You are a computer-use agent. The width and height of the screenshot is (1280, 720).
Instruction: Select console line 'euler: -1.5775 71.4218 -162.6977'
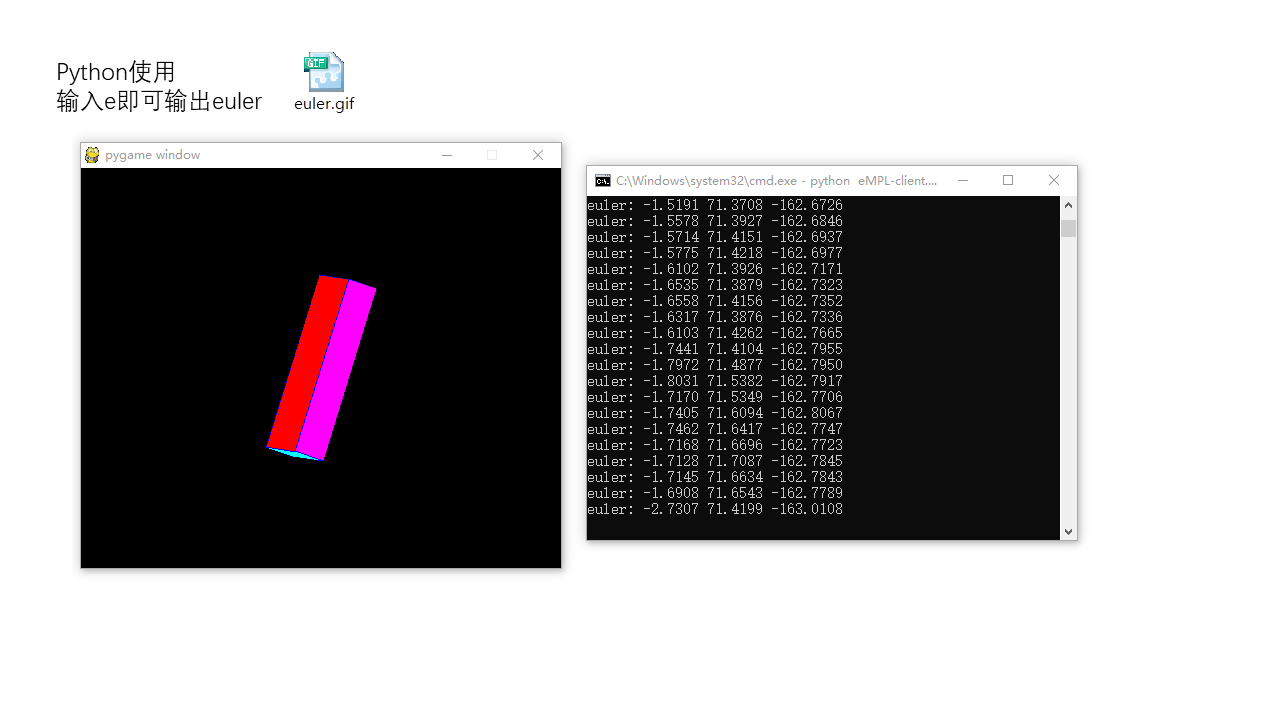(715, 253)
